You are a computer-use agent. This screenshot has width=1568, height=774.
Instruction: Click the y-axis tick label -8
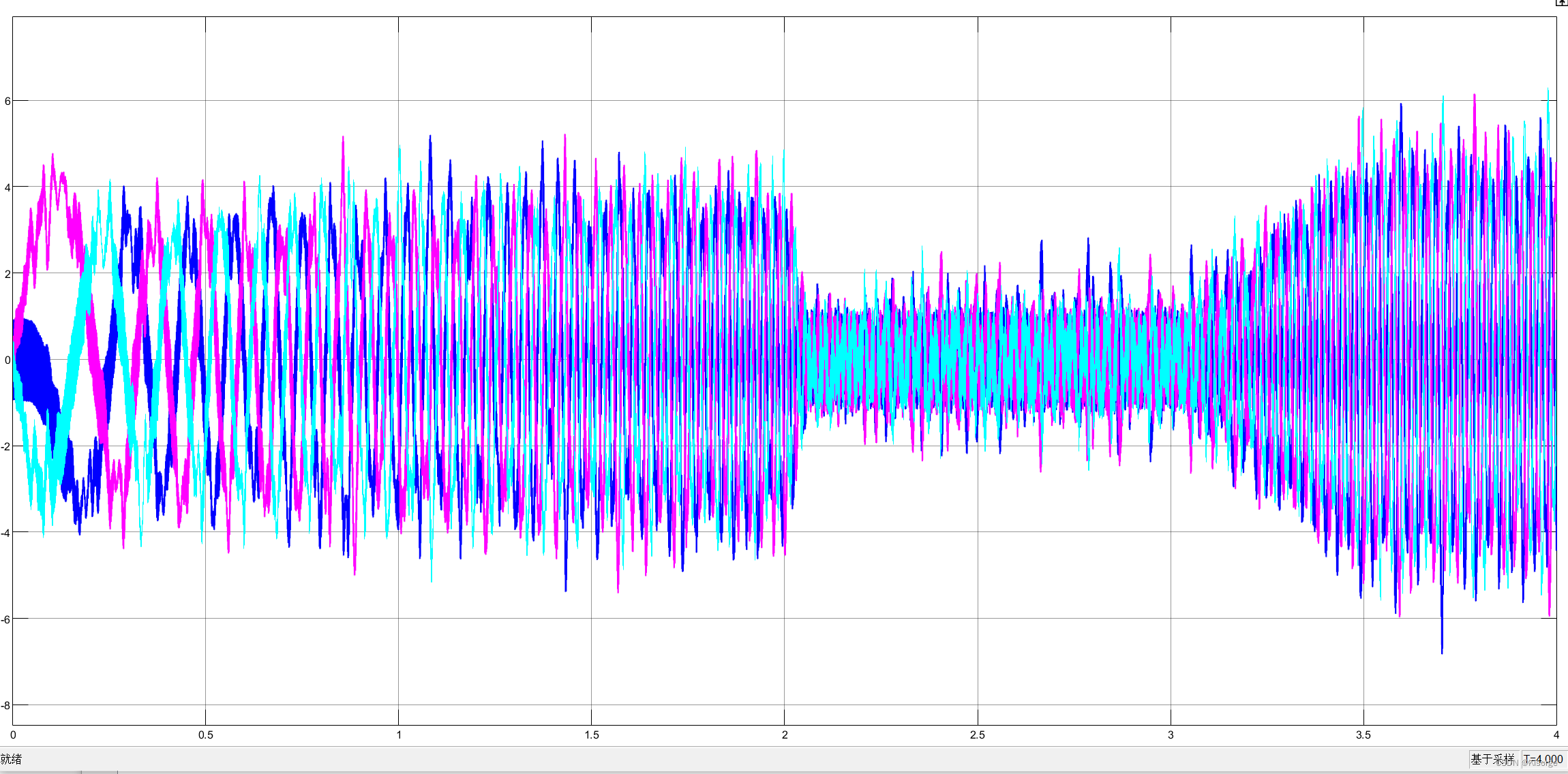pyautogui.click(x=6, y=706)
